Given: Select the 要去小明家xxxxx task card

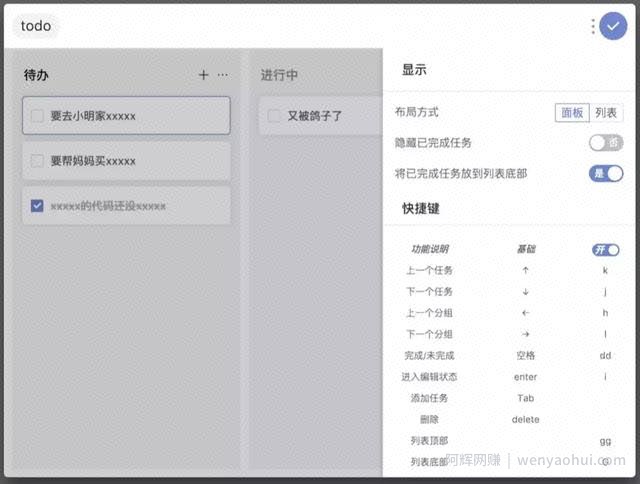Looking at the screenshot, I should click(126, 115).
